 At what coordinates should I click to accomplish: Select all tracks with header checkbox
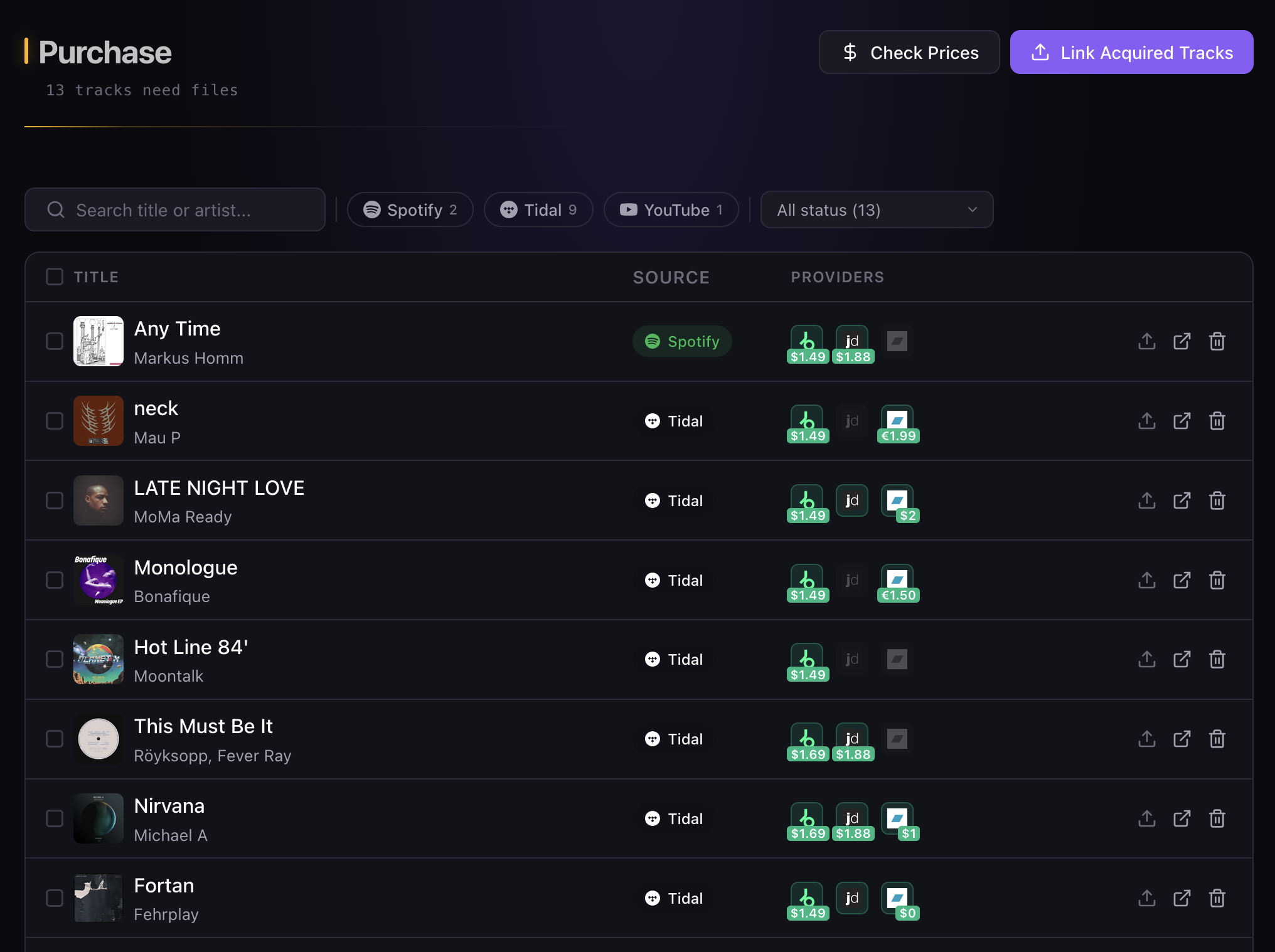(x=55, y=277)
